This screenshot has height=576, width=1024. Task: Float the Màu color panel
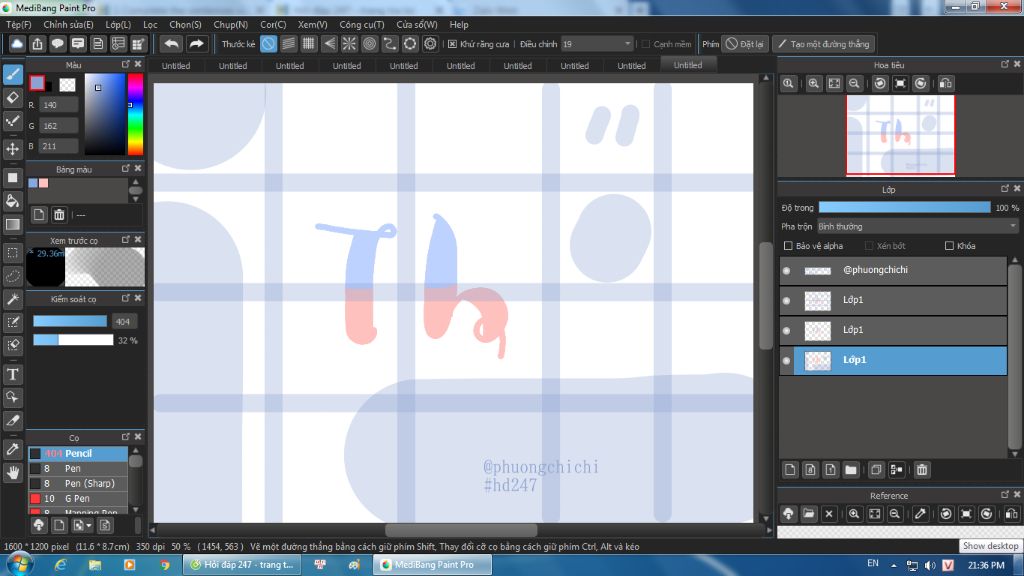pos(125,64)
